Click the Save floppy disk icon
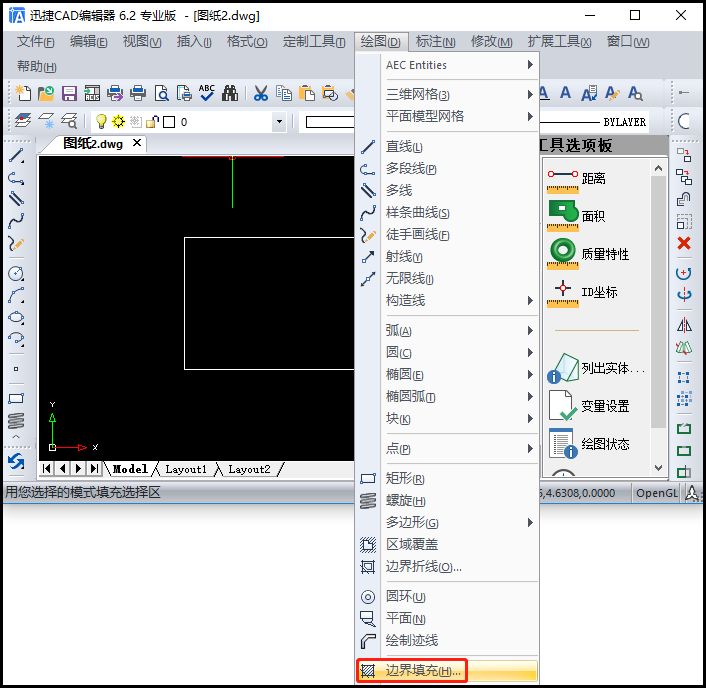The image size is (706, 688). point(69,93)
